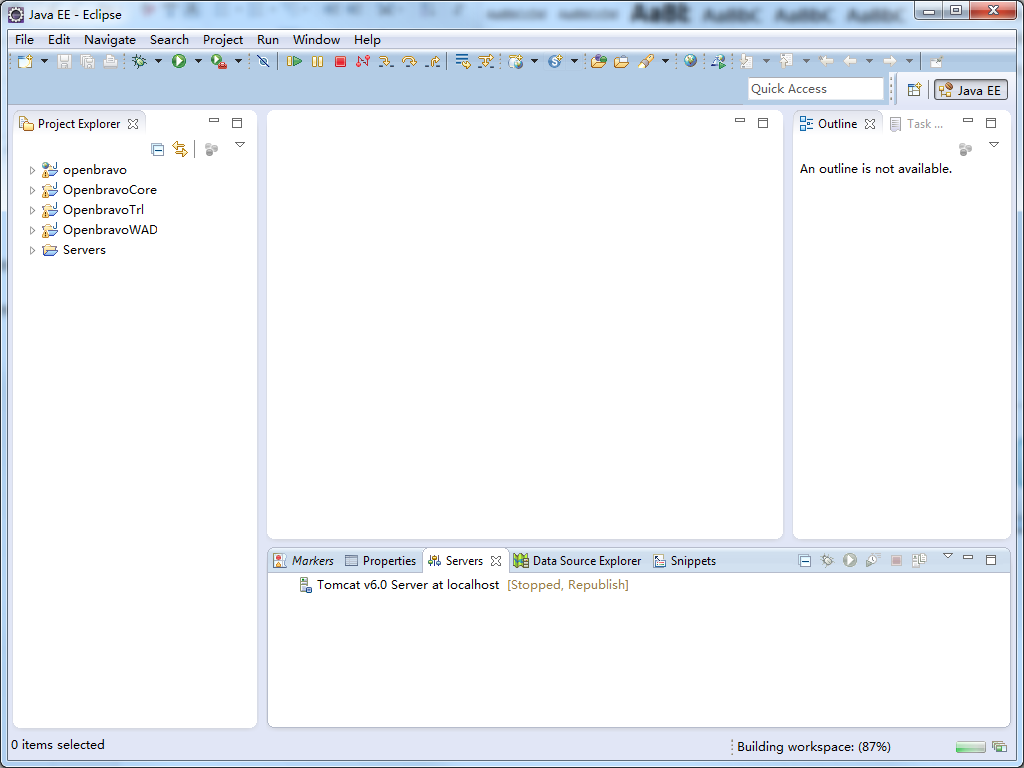Expand the openbravo project node
This screenshot has width=1024, height=768.
[32, 170]
